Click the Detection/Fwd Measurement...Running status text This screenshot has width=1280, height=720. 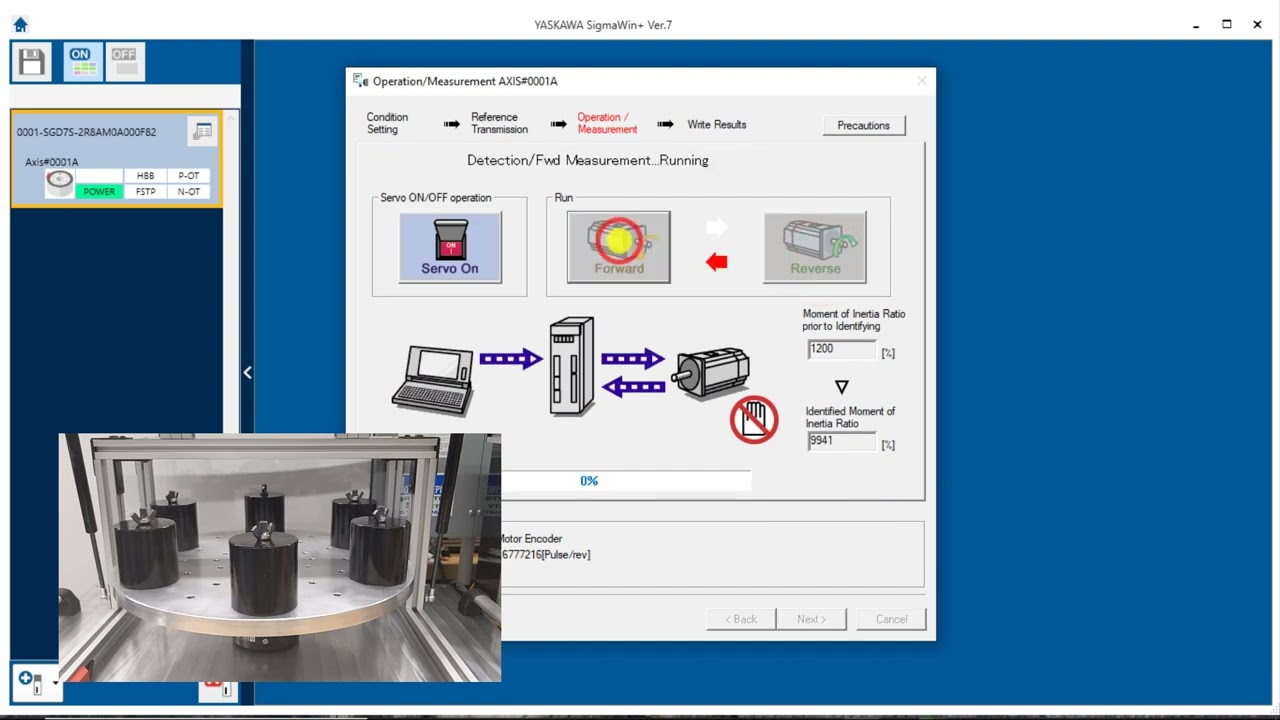coord(588,160)
